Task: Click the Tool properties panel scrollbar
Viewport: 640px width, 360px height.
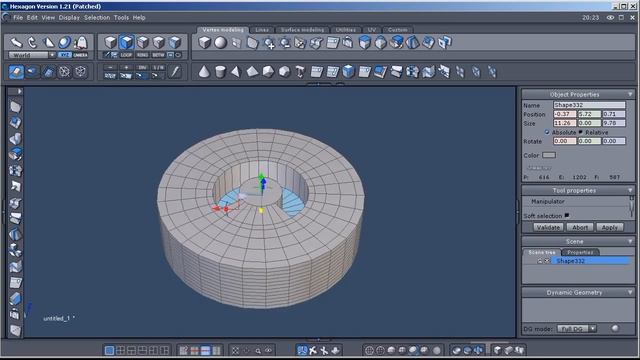Action: click(x=631, y=207)
